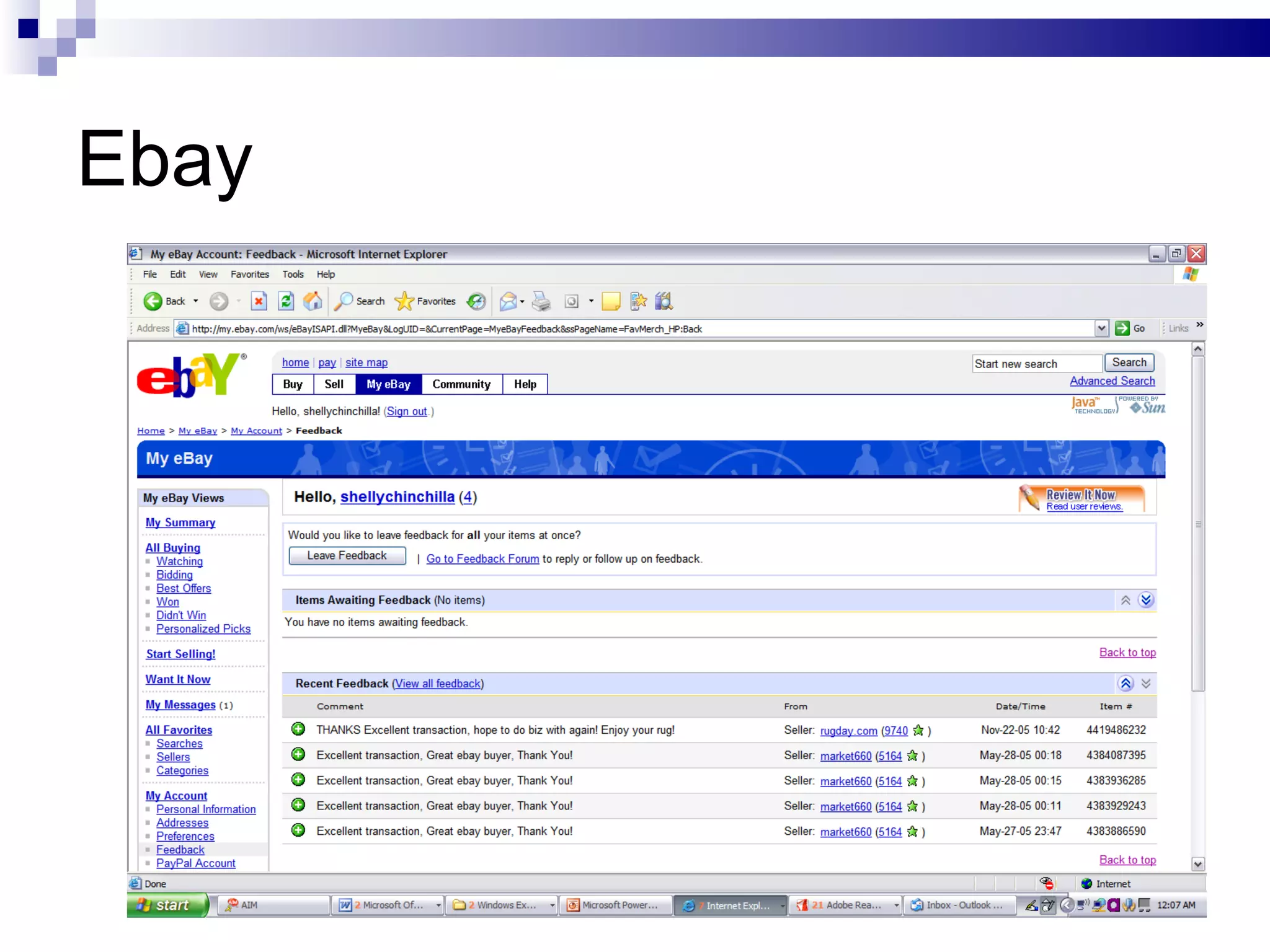Click the Refresh page icon
Viewport: 1270px width, 952px height.
click(286, 301)
